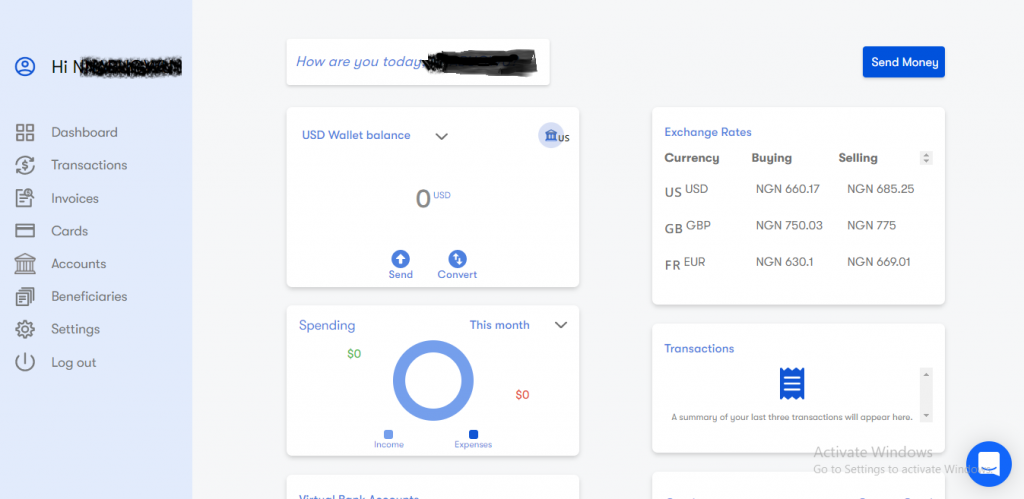Click the Currency column header

pos(692,158)
